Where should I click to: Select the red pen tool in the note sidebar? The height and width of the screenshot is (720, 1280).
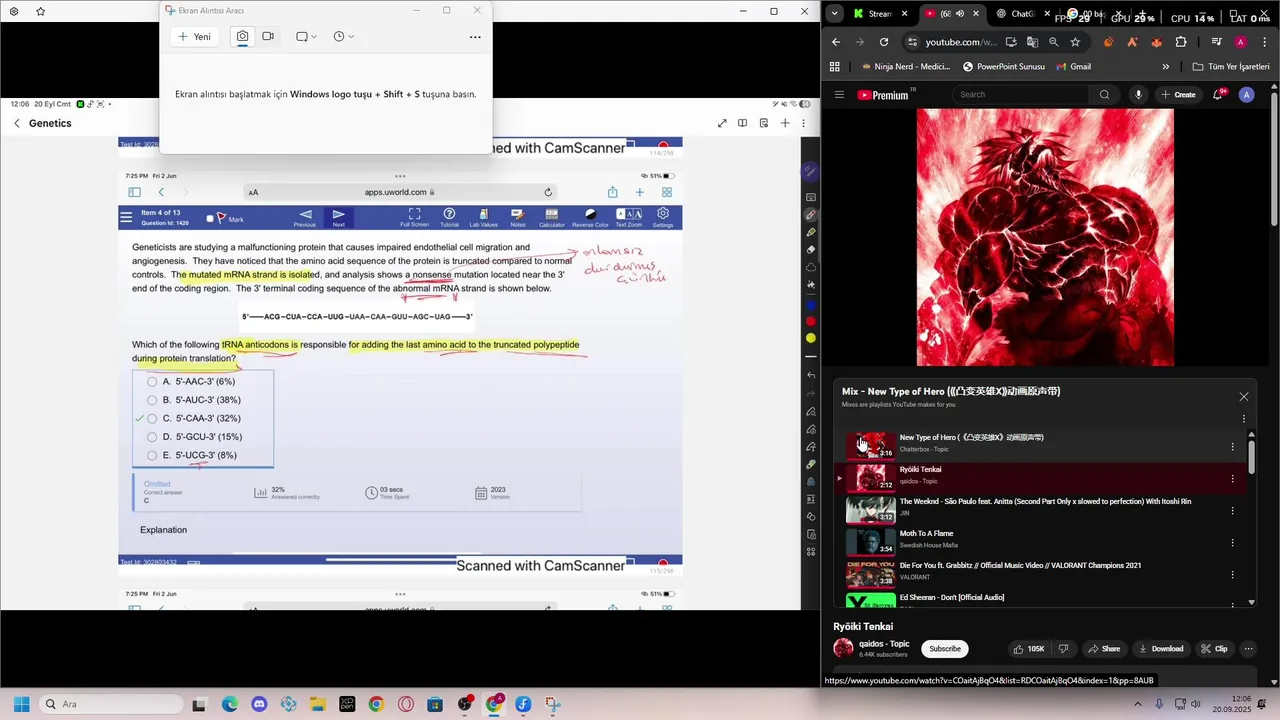(811, 215)
